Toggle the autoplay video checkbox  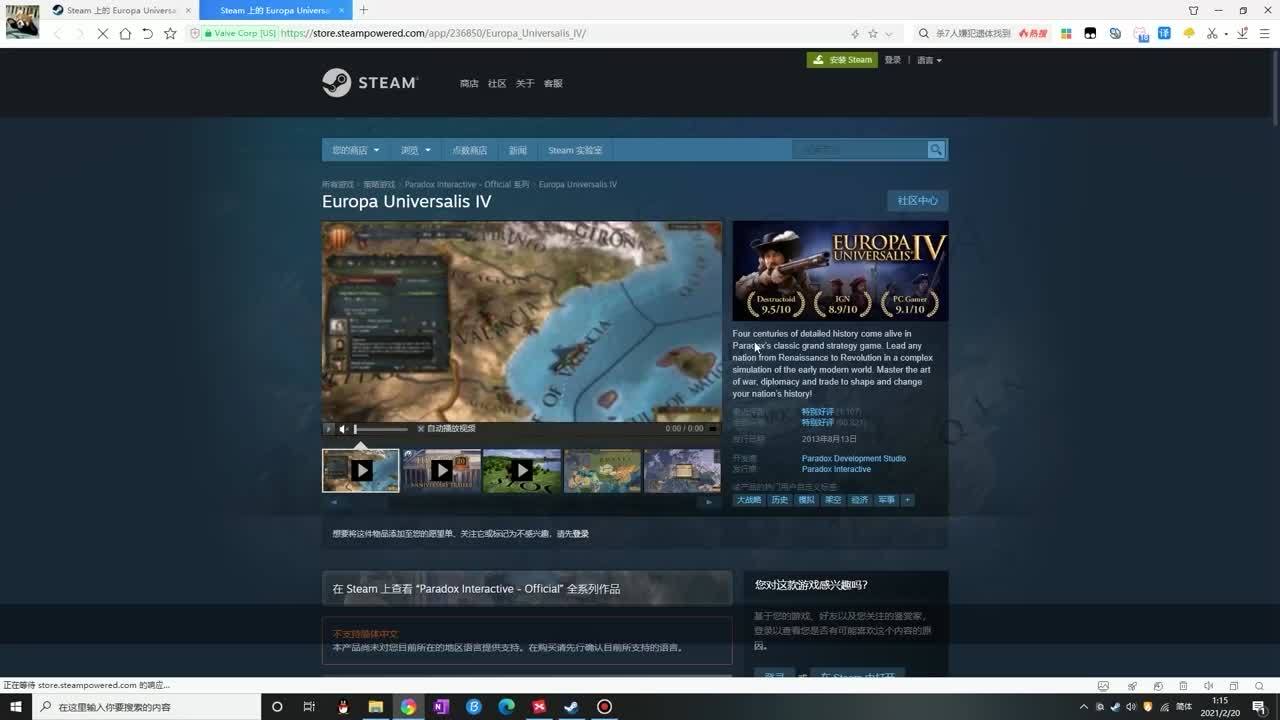(x=421, y=429)
